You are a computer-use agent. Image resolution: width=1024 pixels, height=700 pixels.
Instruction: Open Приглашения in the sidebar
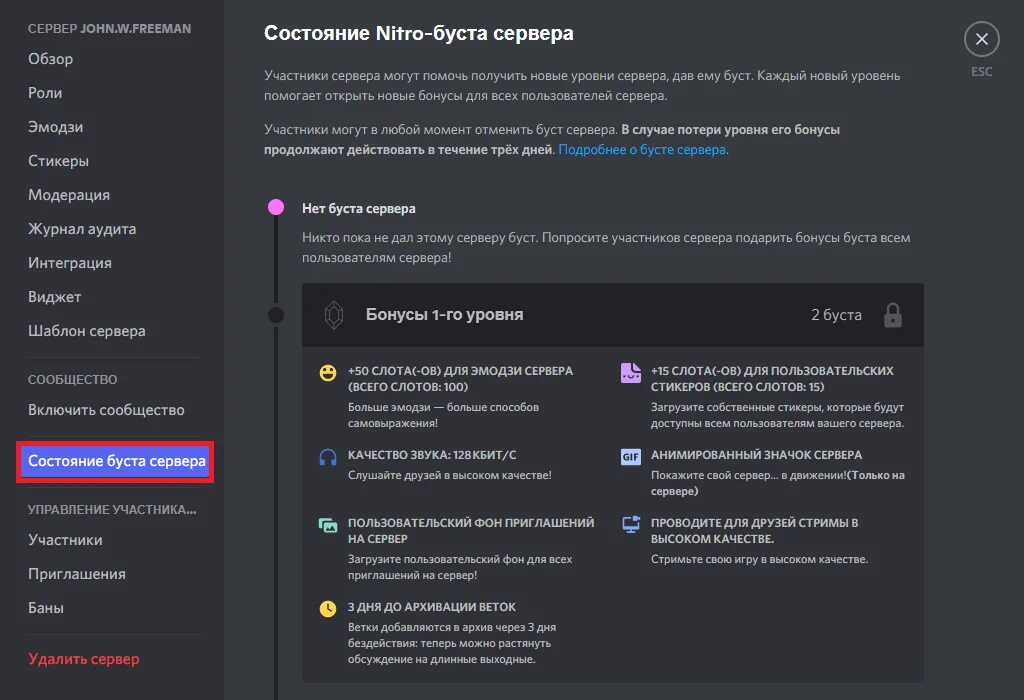[77, 574]
